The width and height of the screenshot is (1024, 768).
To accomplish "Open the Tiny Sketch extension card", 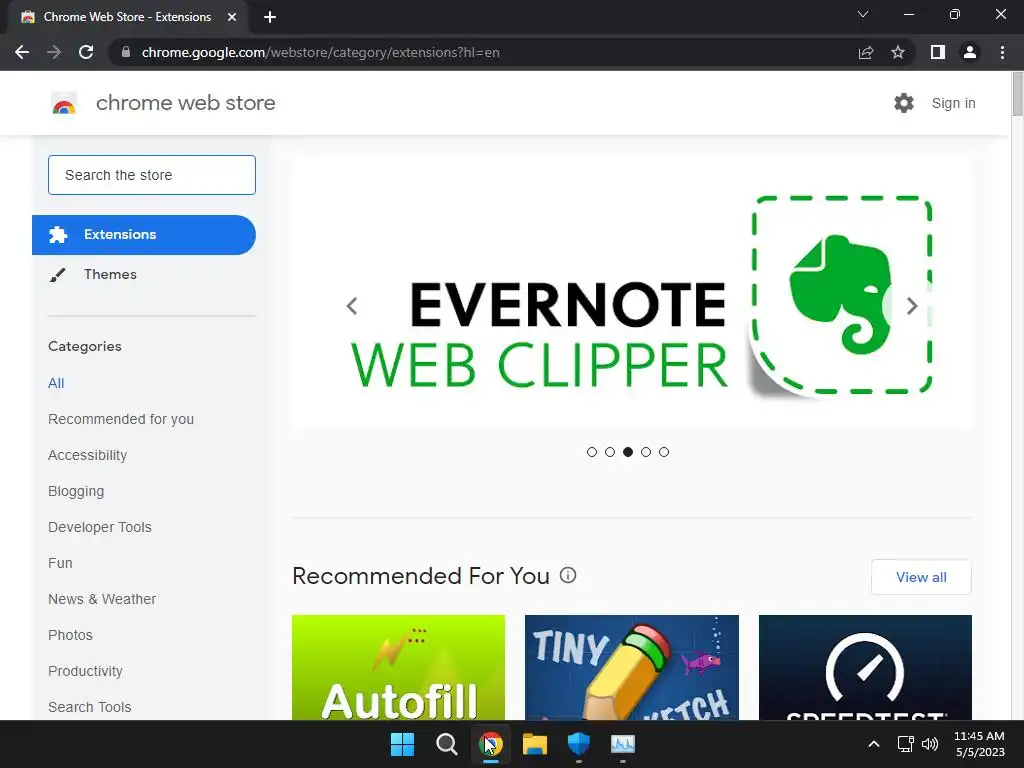I will 632,667.
